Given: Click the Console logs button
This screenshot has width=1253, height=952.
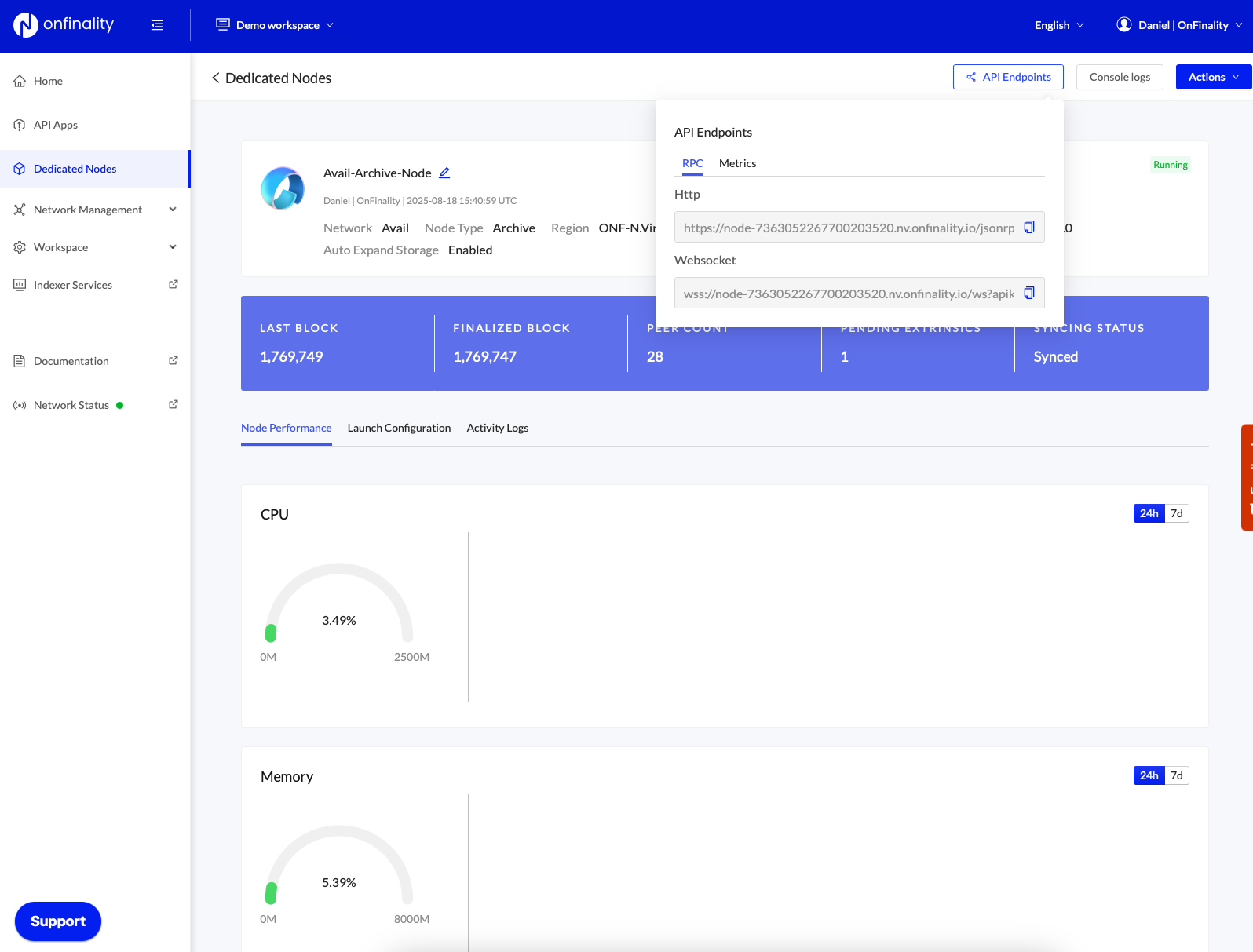Looking at the screenshot, I should coord(1120,77).
